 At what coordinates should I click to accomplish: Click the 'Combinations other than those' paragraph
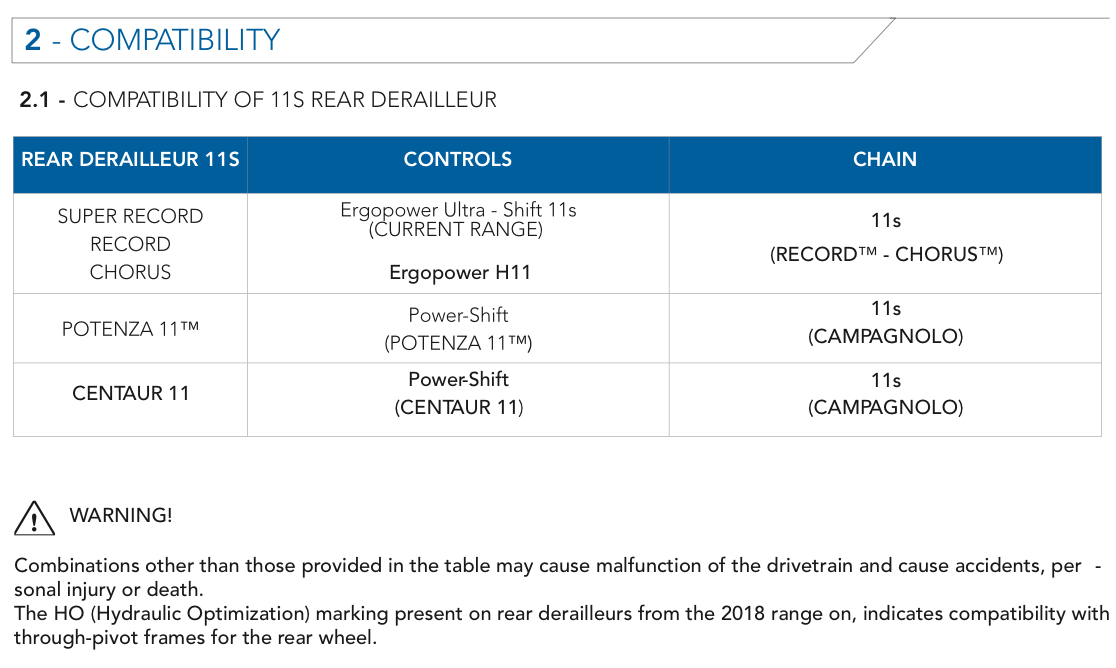click(x=557, y=578)
